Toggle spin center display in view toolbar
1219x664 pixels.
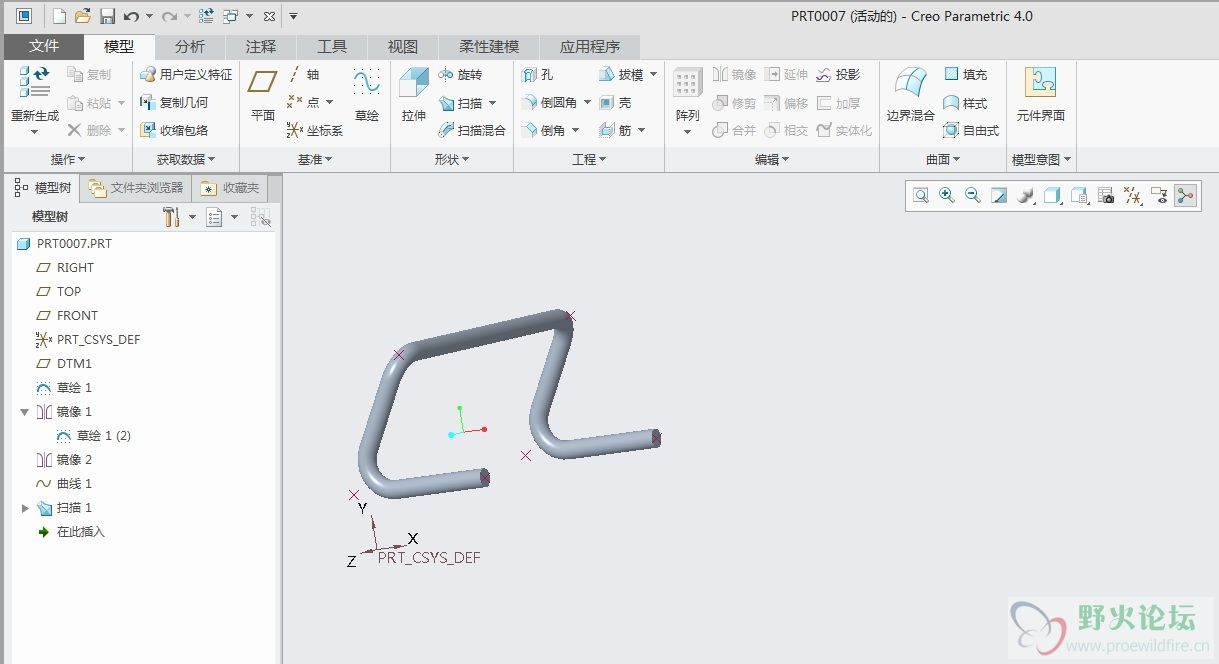(1186, 196)
